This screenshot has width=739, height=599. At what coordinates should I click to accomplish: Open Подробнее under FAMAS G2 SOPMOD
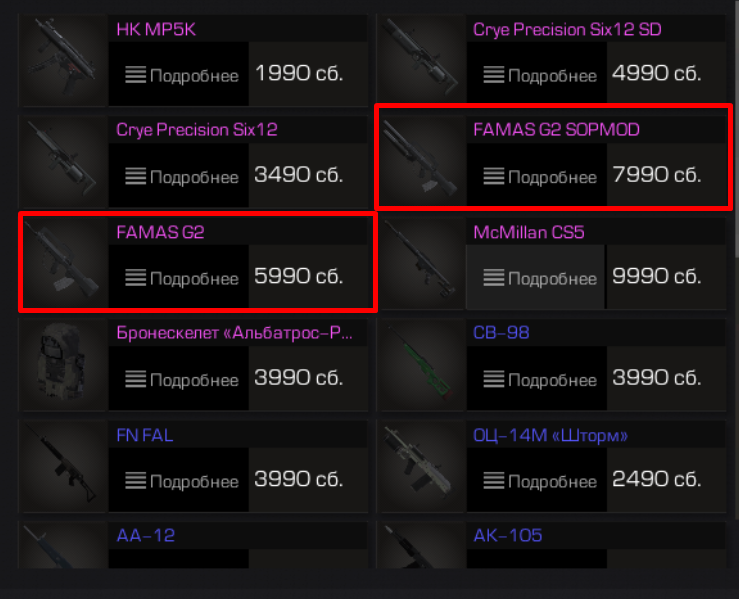click(540, 177)
